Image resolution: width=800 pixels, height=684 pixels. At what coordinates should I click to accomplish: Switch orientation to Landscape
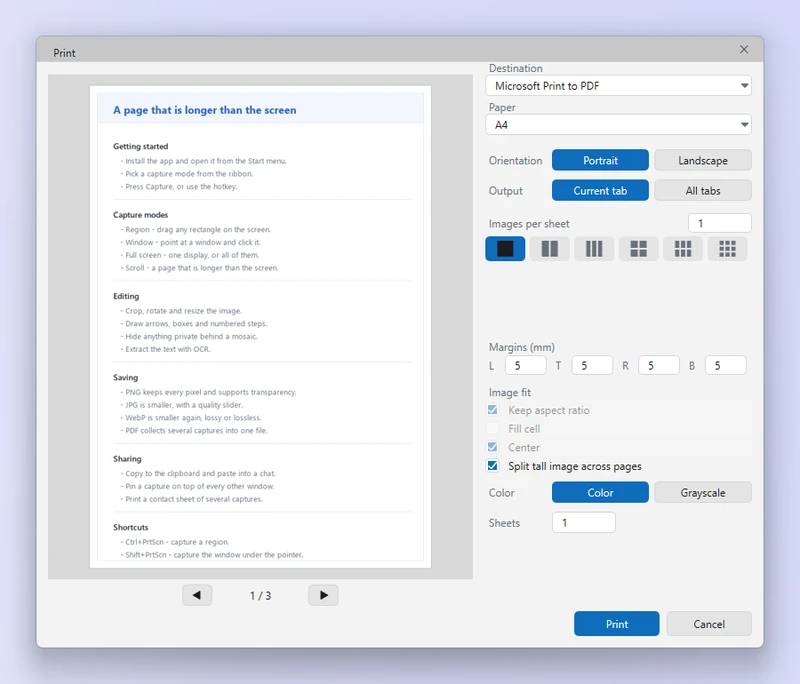703,160
